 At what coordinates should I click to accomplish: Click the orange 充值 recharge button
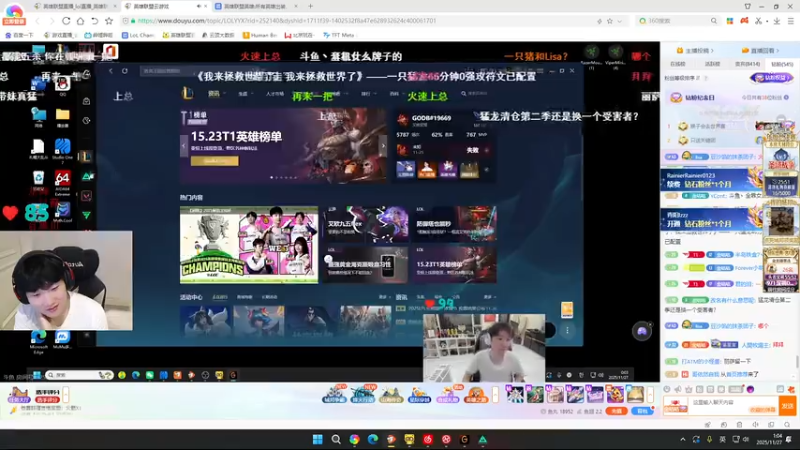pos(616,411)
